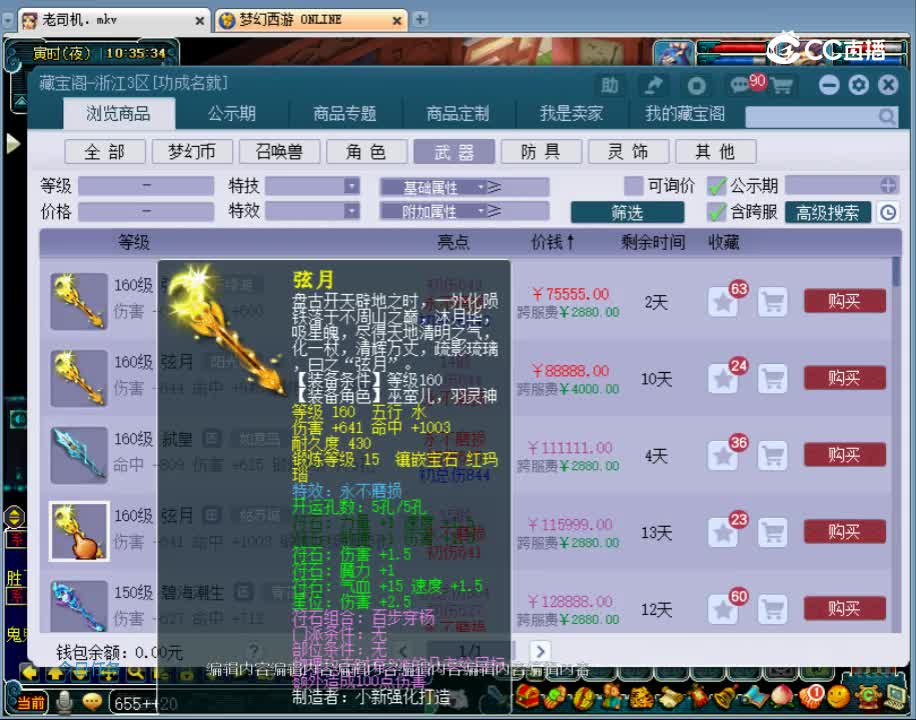
Task: Open the shopping cart icon in header
Action: (780, 86)
